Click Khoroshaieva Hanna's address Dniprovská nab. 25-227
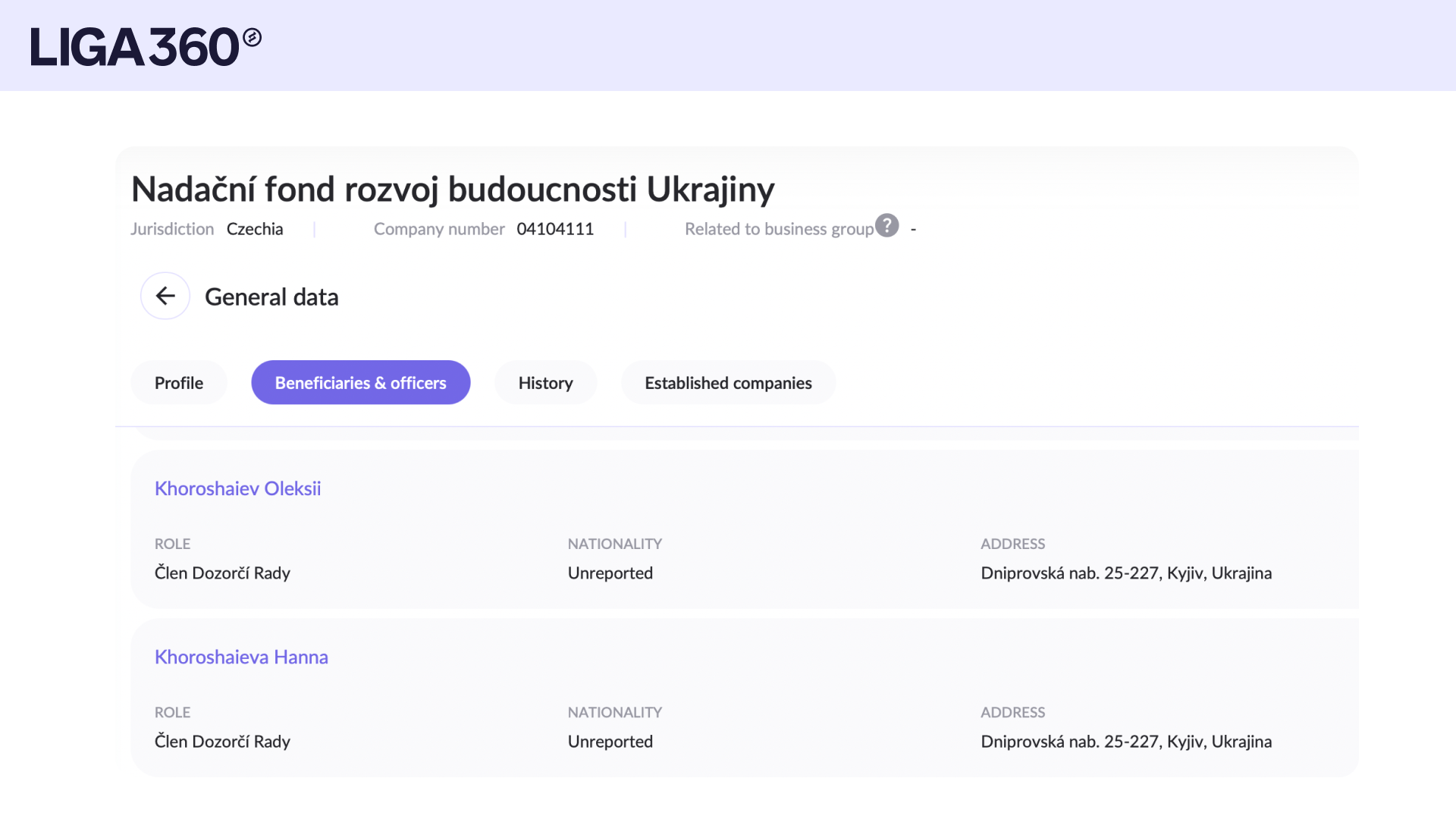 pos(1126,742)
